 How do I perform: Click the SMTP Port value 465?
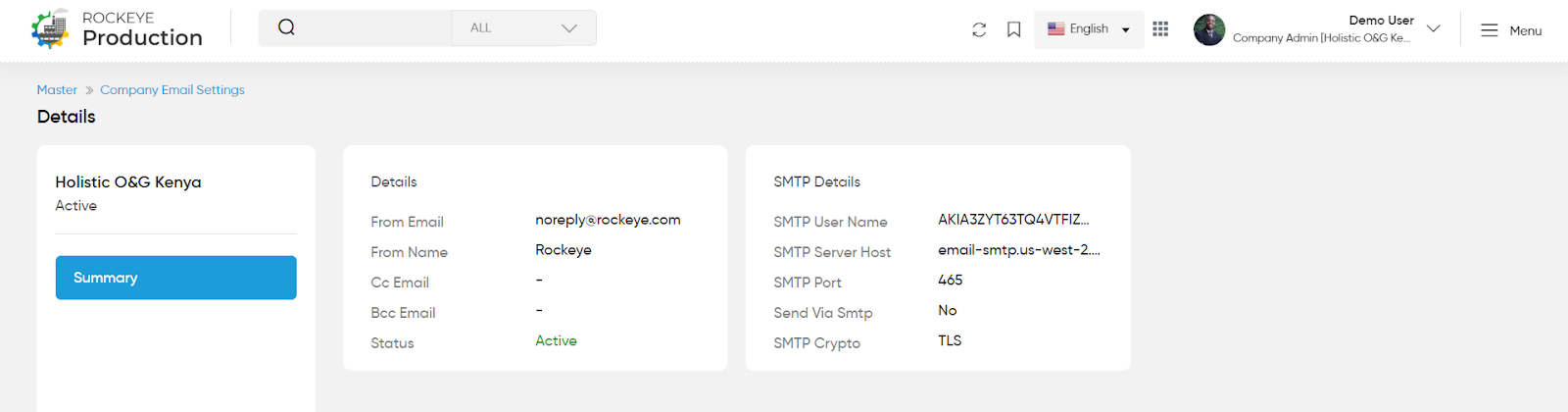point(951,280)
